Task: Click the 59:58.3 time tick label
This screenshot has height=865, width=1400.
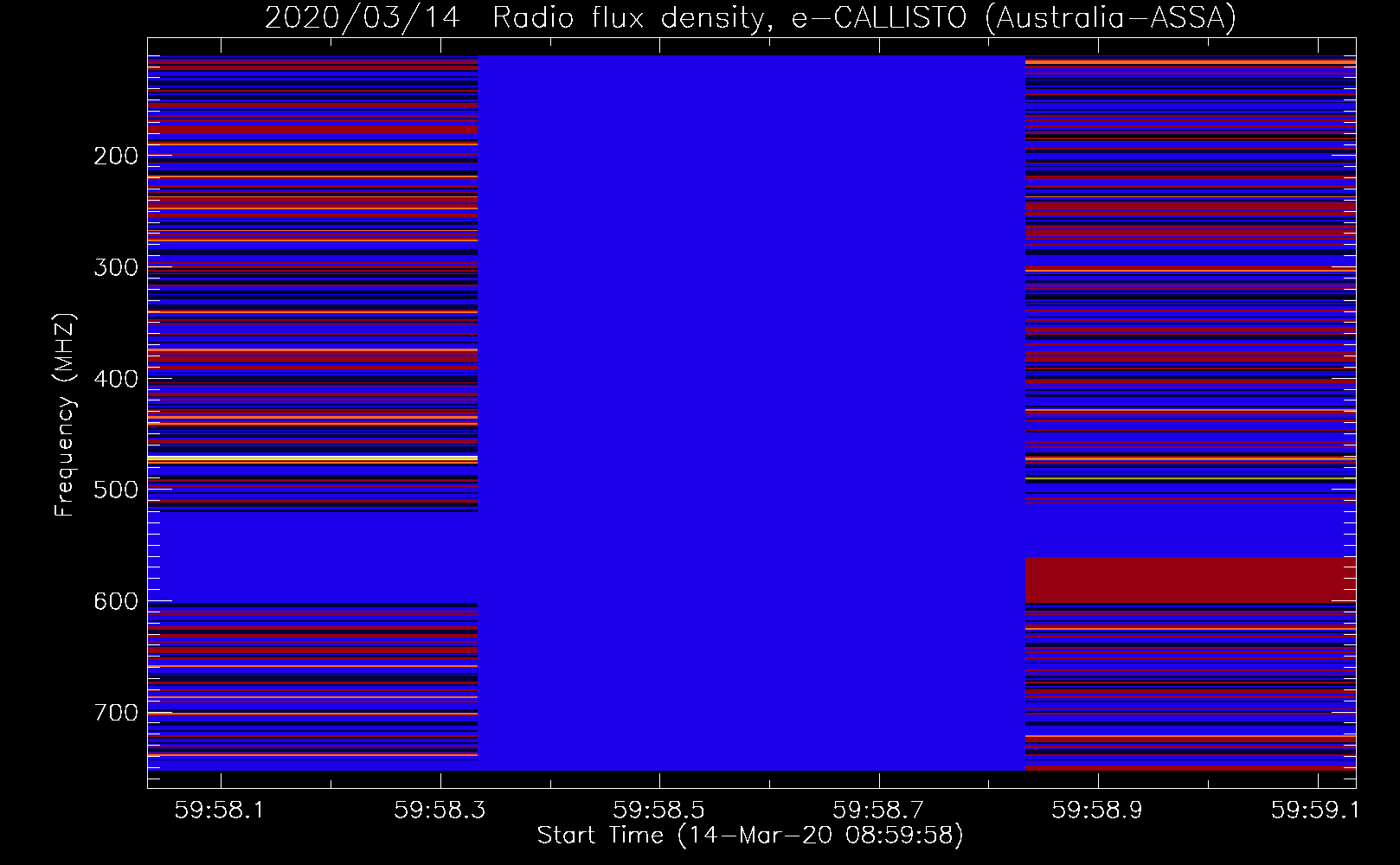Action: [x=440, y=809]
